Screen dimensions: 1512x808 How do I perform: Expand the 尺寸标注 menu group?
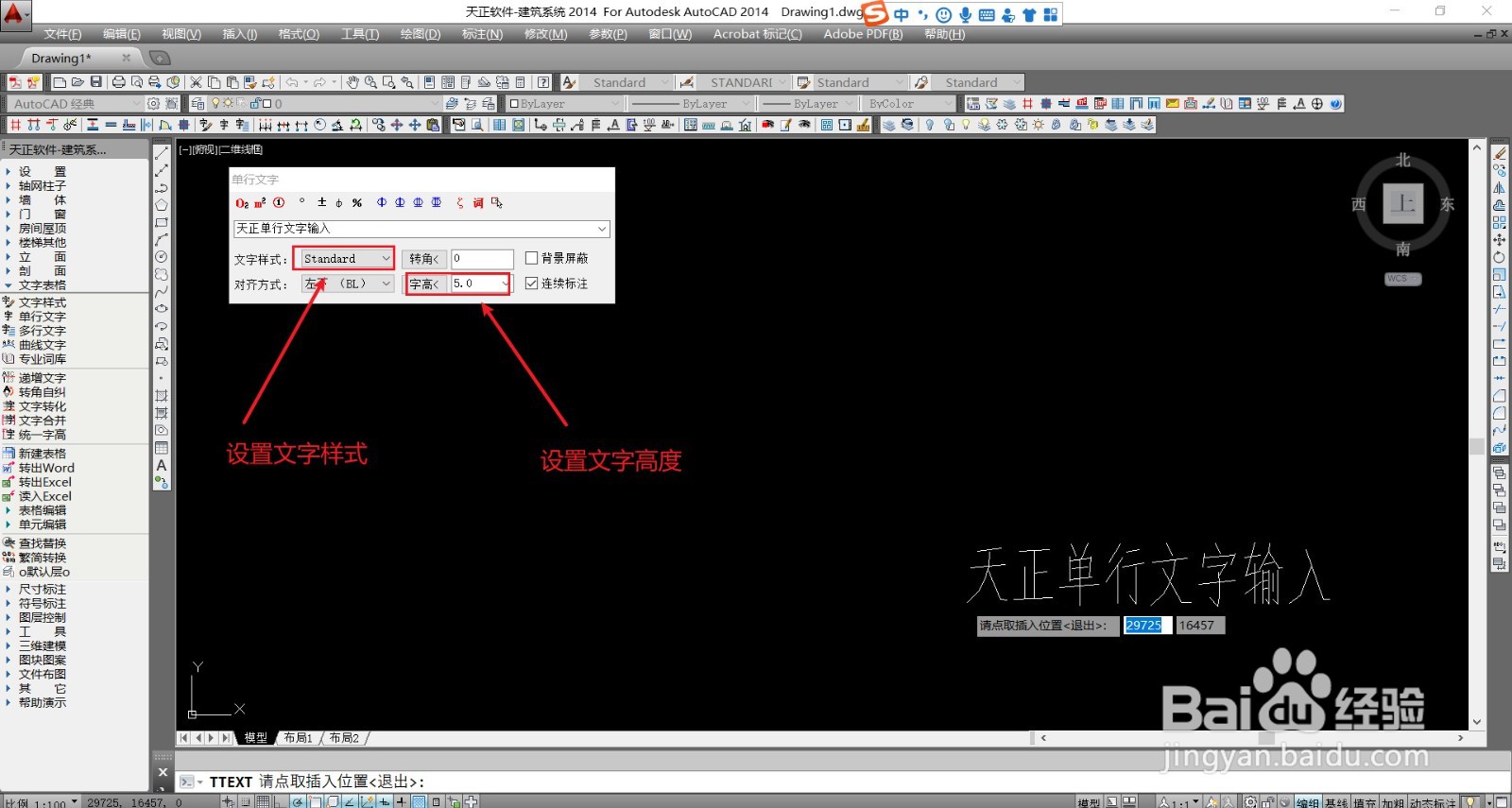[42, 589]
